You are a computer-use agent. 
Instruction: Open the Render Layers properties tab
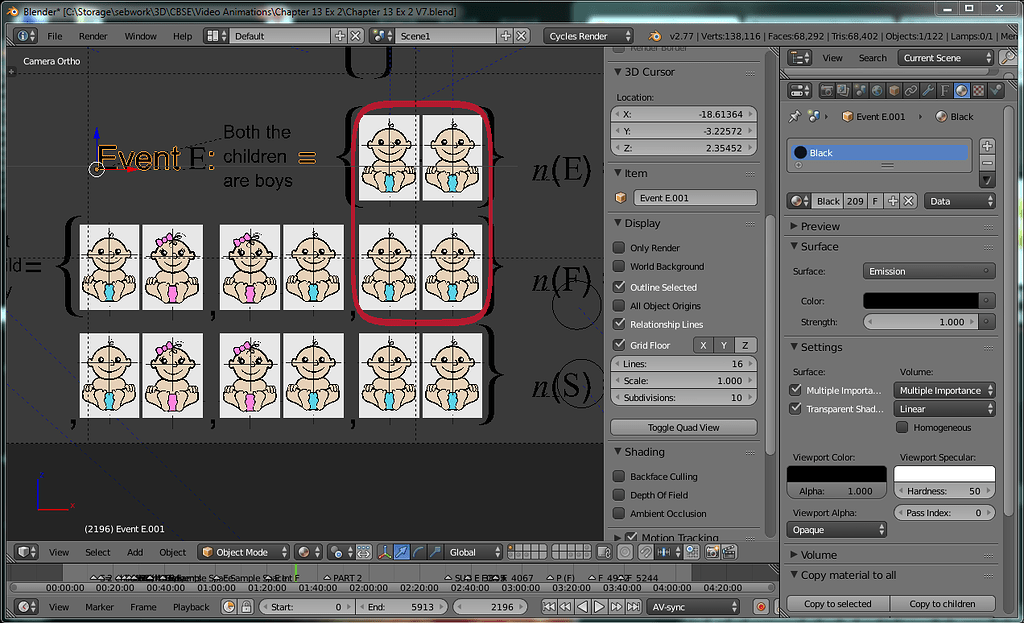coord(843,91)
